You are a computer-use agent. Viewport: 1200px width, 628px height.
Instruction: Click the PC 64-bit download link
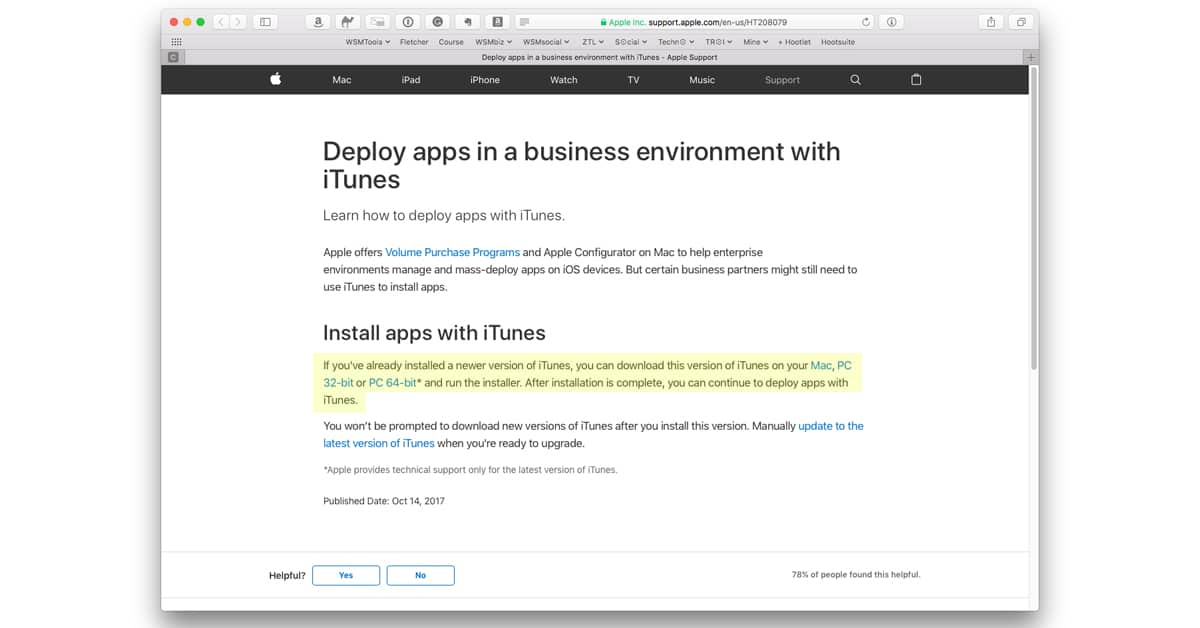392,383
